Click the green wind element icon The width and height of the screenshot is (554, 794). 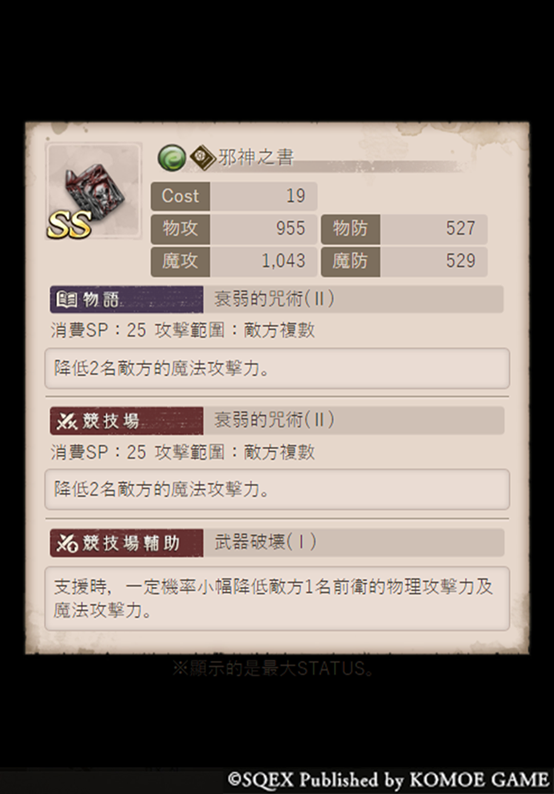pyautogui.click(x=172, y=157)
